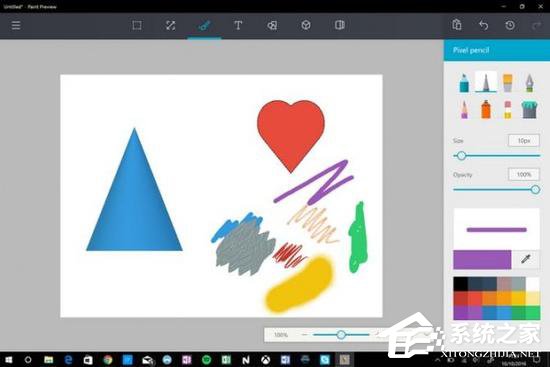Open the hamburger menu

click(x=16, y=25)
